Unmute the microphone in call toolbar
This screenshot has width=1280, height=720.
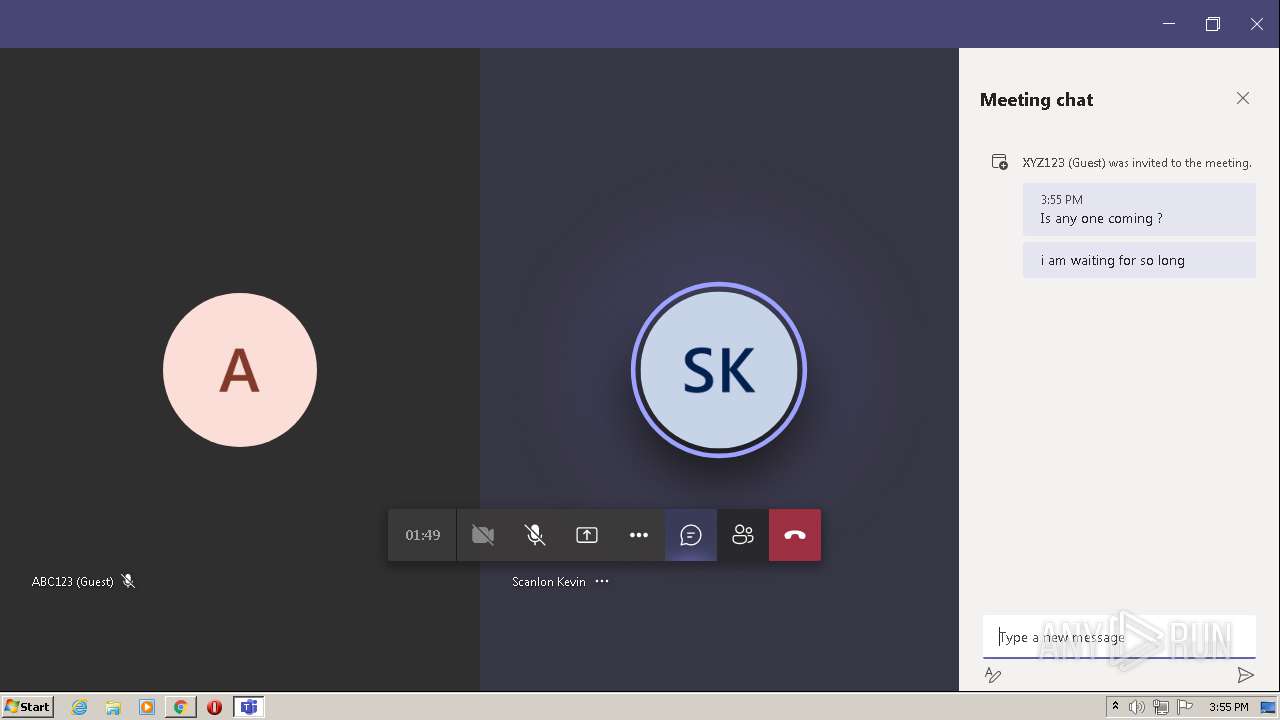point(535,535)
